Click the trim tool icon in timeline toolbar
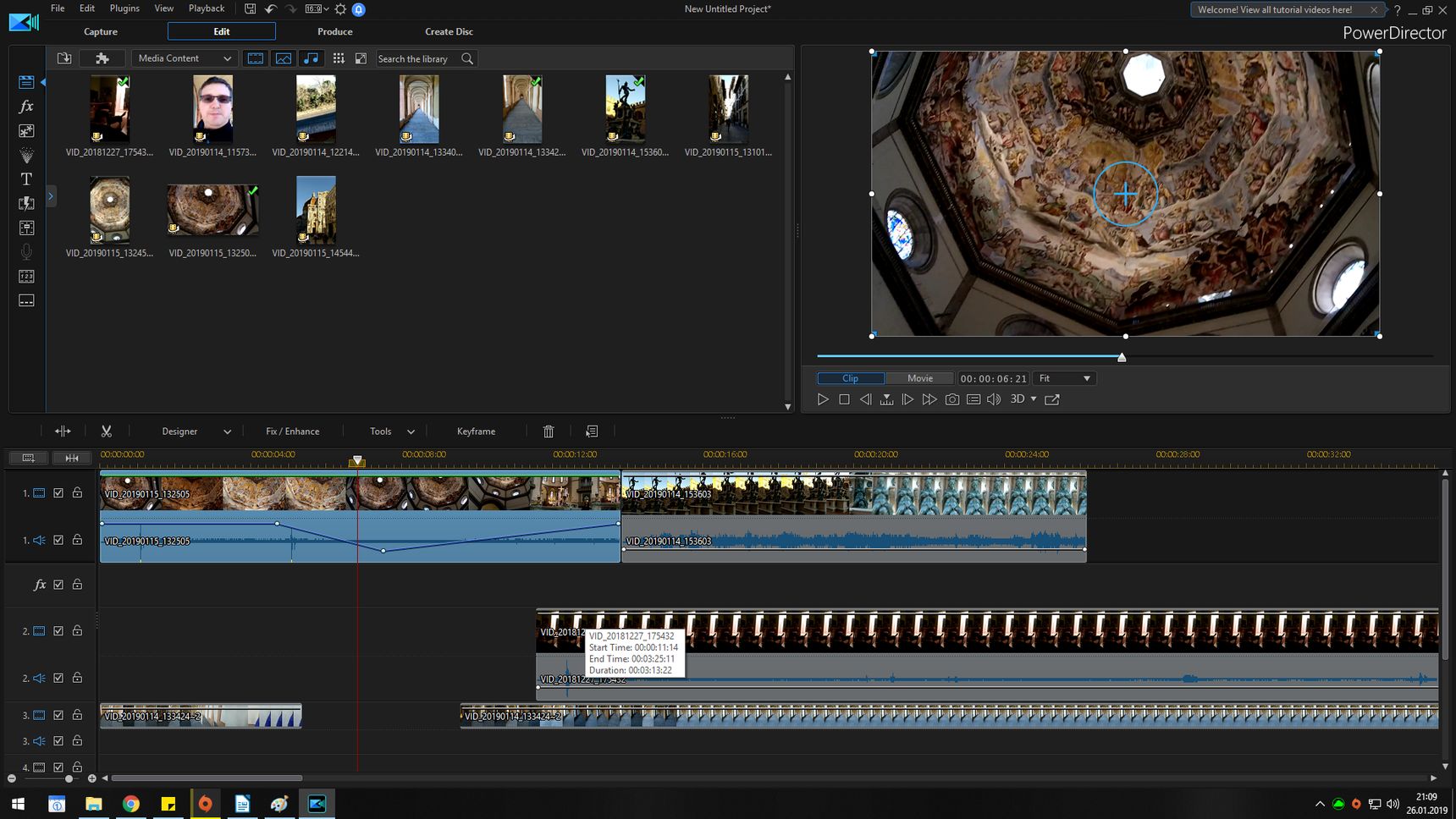 click(63, 431)
